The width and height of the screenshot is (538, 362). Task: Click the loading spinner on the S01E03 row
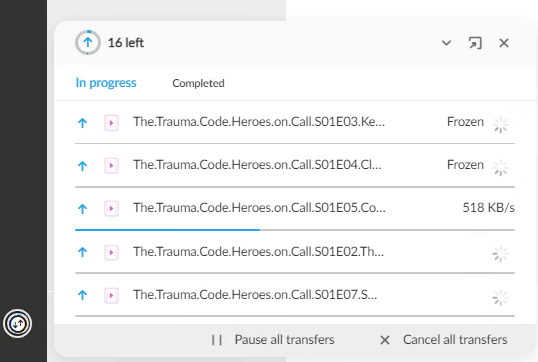(x=501, y=124)
